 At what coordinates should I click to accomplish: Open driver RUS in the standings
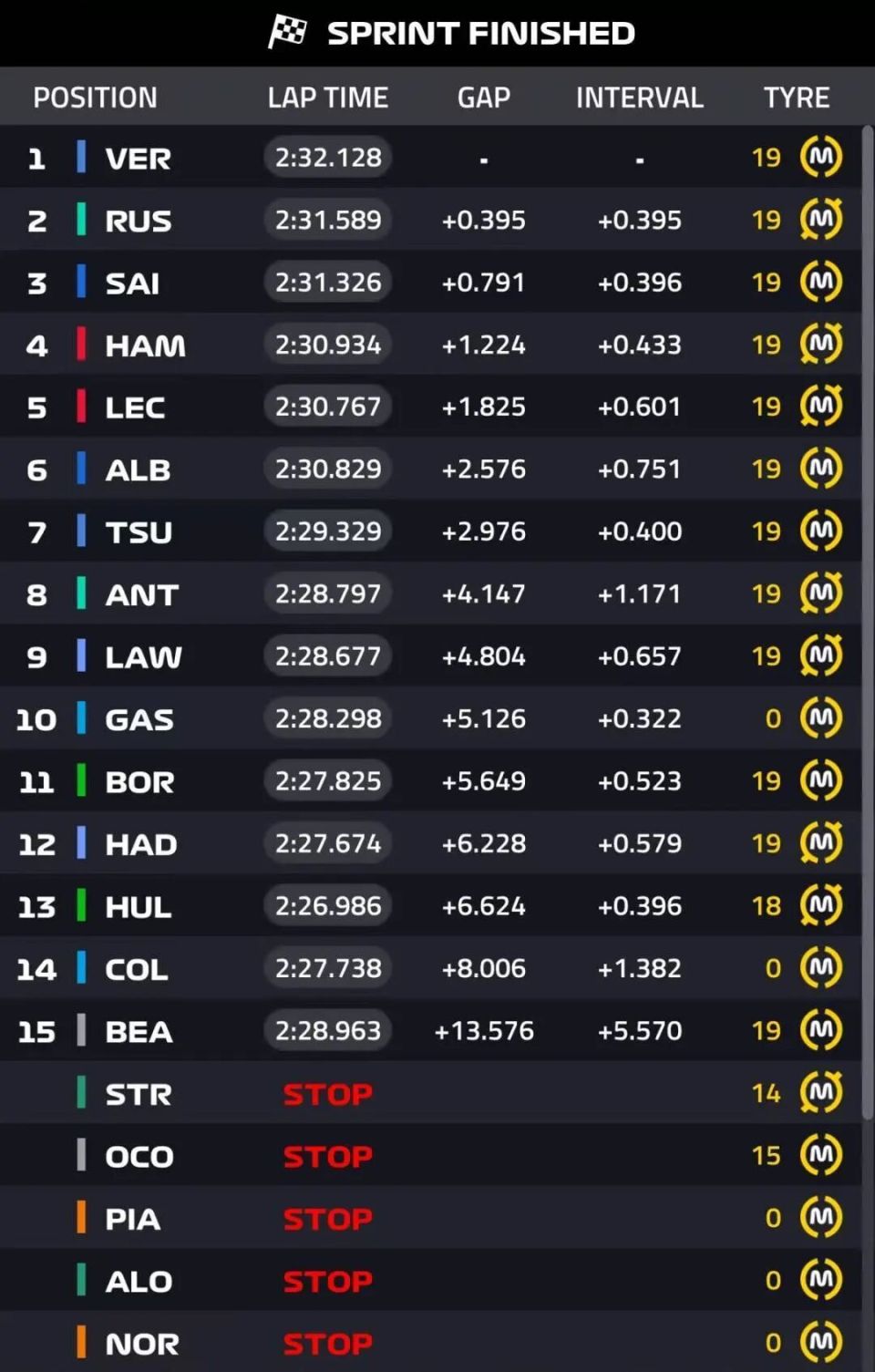pyautogui.click(x=138, y=221)
